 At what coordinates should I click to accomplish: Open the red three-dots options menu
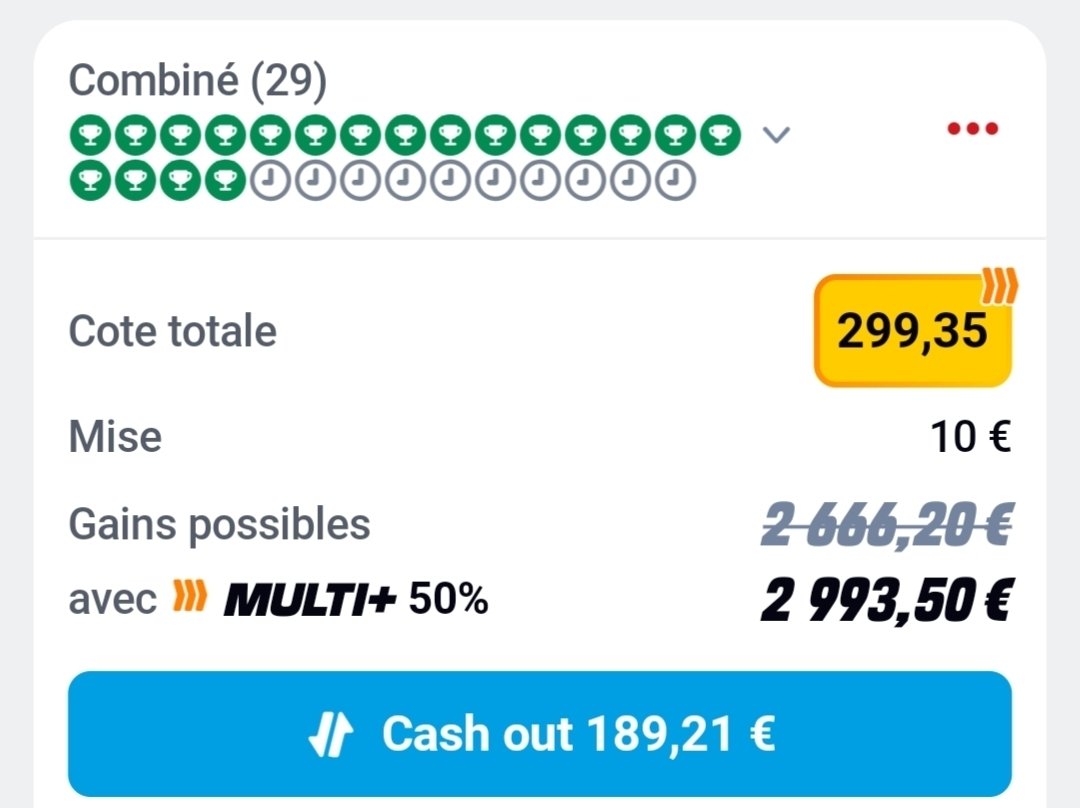click(973, 129)
